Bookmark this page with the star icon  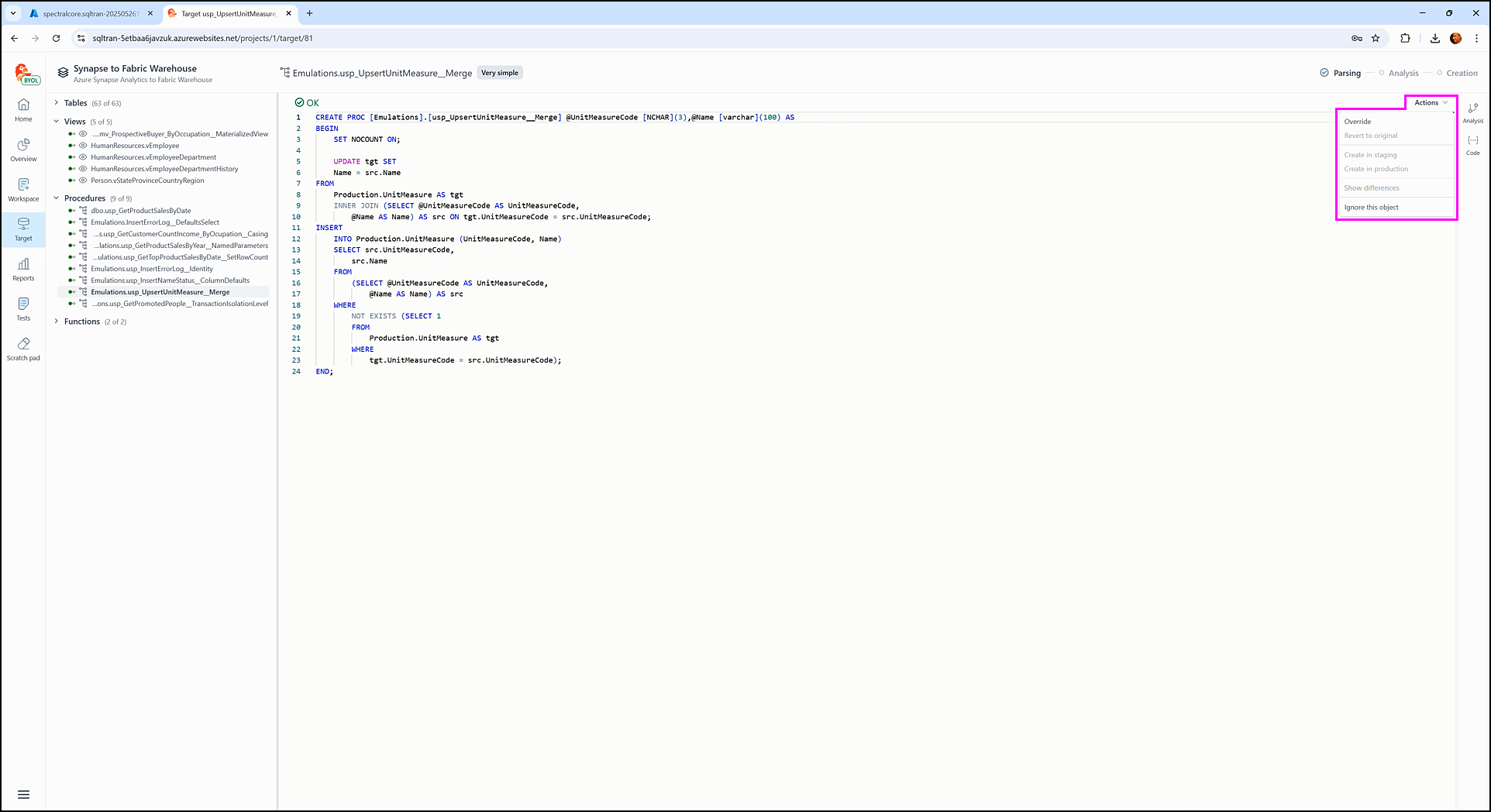coord(1376,38)
